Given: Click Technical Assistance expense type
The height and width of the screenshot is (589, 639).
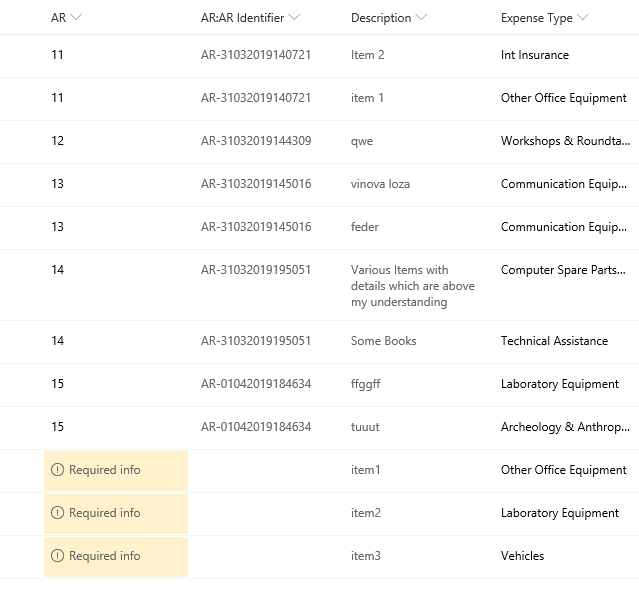Looking at the screenshot, I should pyautogui.click(x=554, y=341).
